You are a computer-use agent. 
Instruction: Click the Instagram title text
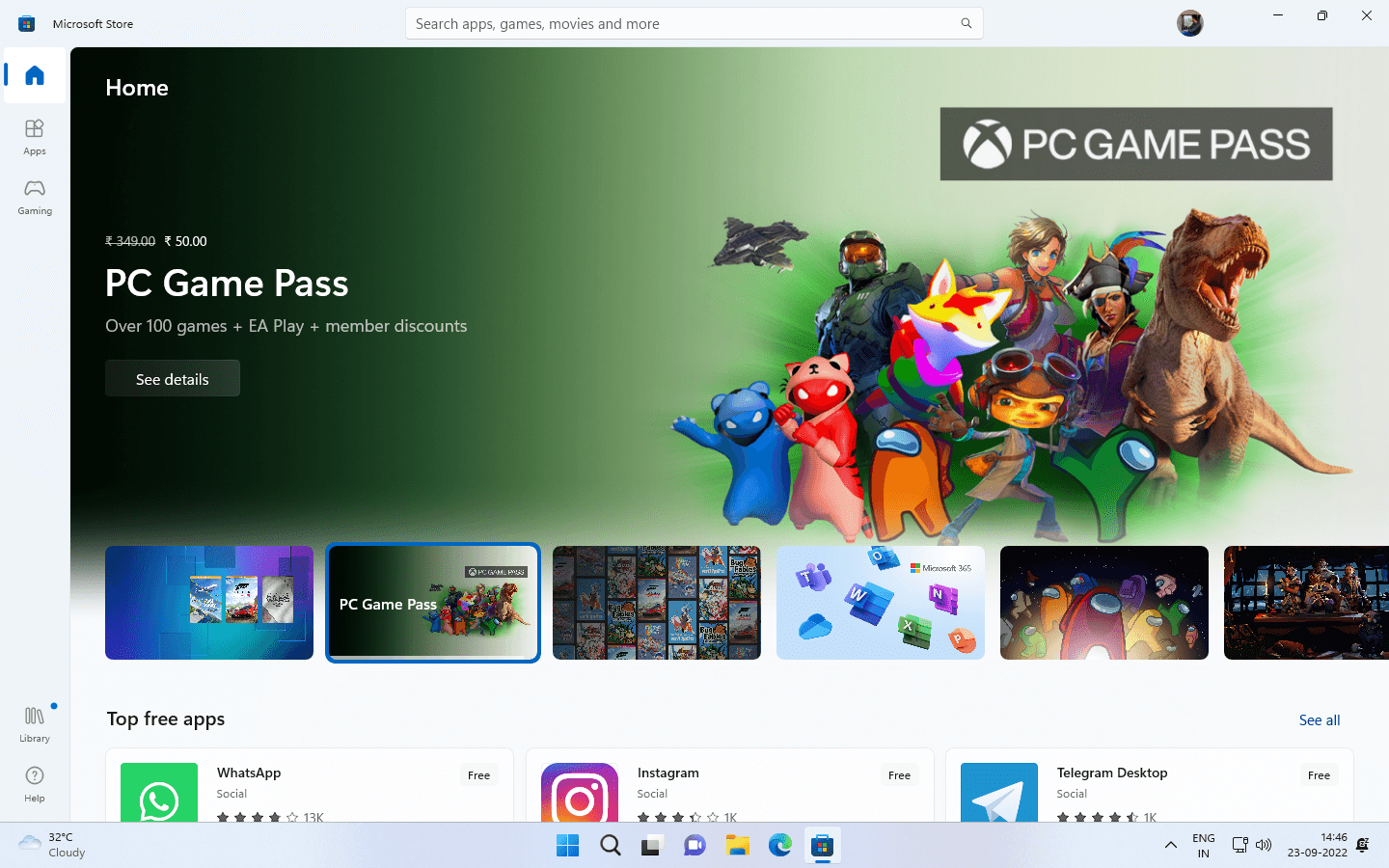click(x=667, y=773)
